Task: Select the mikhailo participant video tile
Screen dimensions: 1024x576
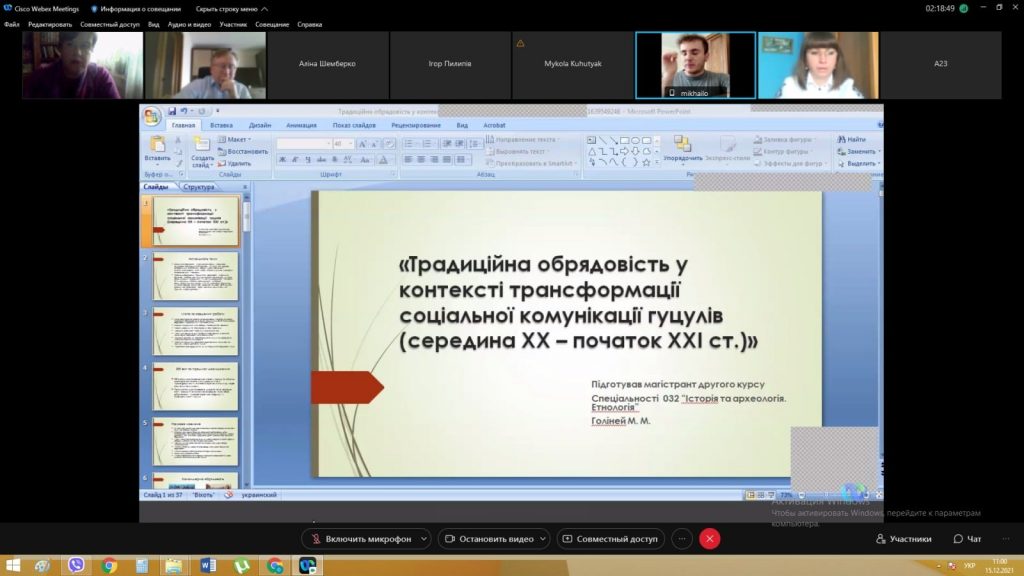Action: [x=695, y=65]
